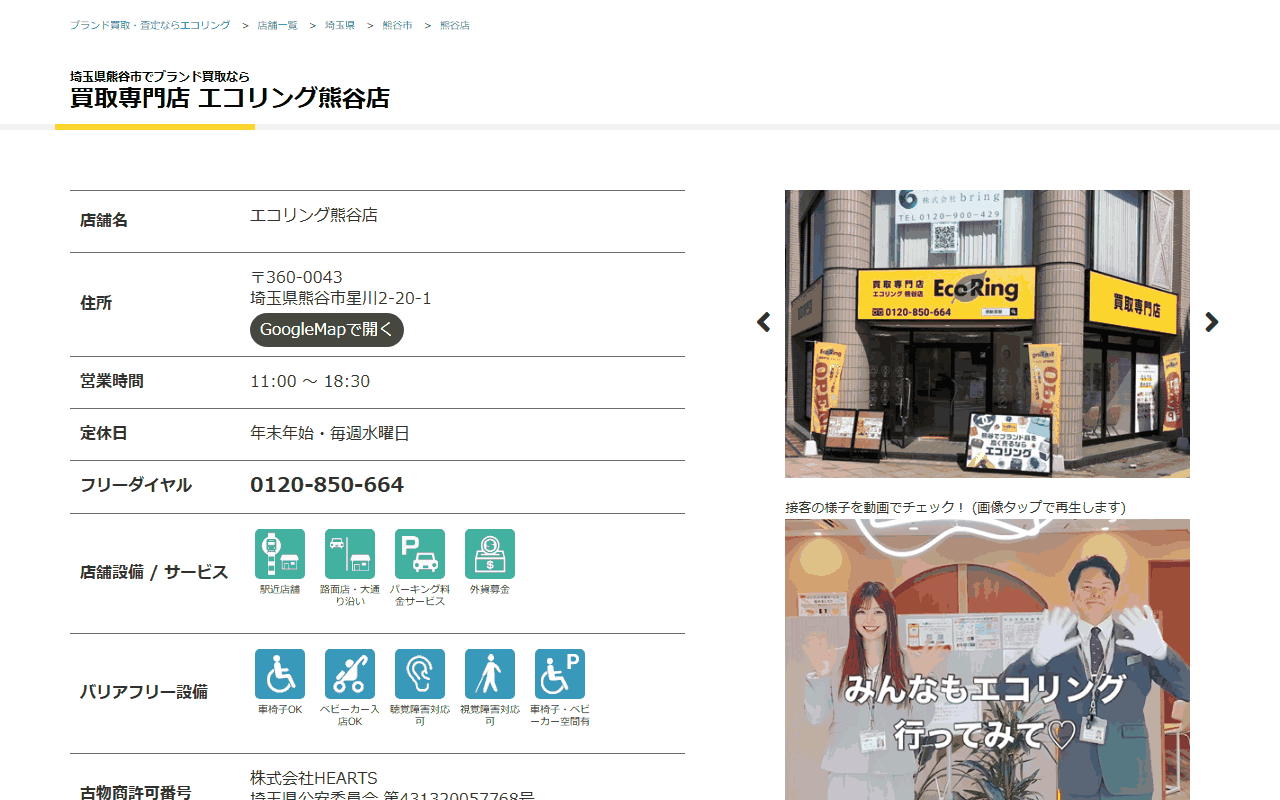Open the 埼玉県 breadcrumb link
Image resolution: width=1280 pixels, height=800 pixels.
click(340, 25)
